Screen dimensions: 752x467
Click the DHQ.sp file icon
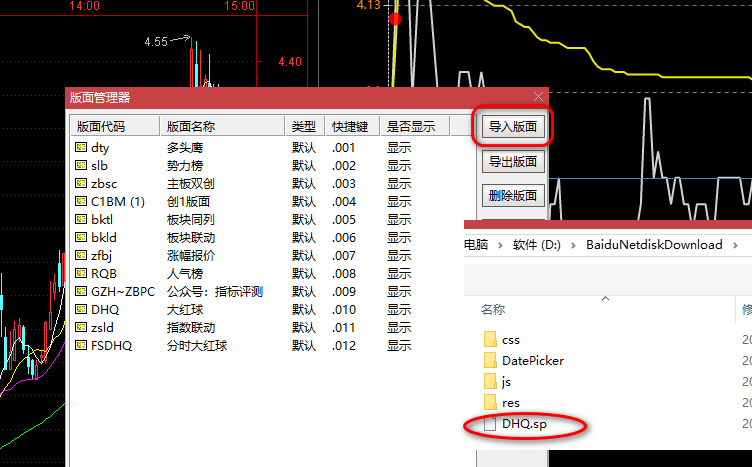pos(490,423)
